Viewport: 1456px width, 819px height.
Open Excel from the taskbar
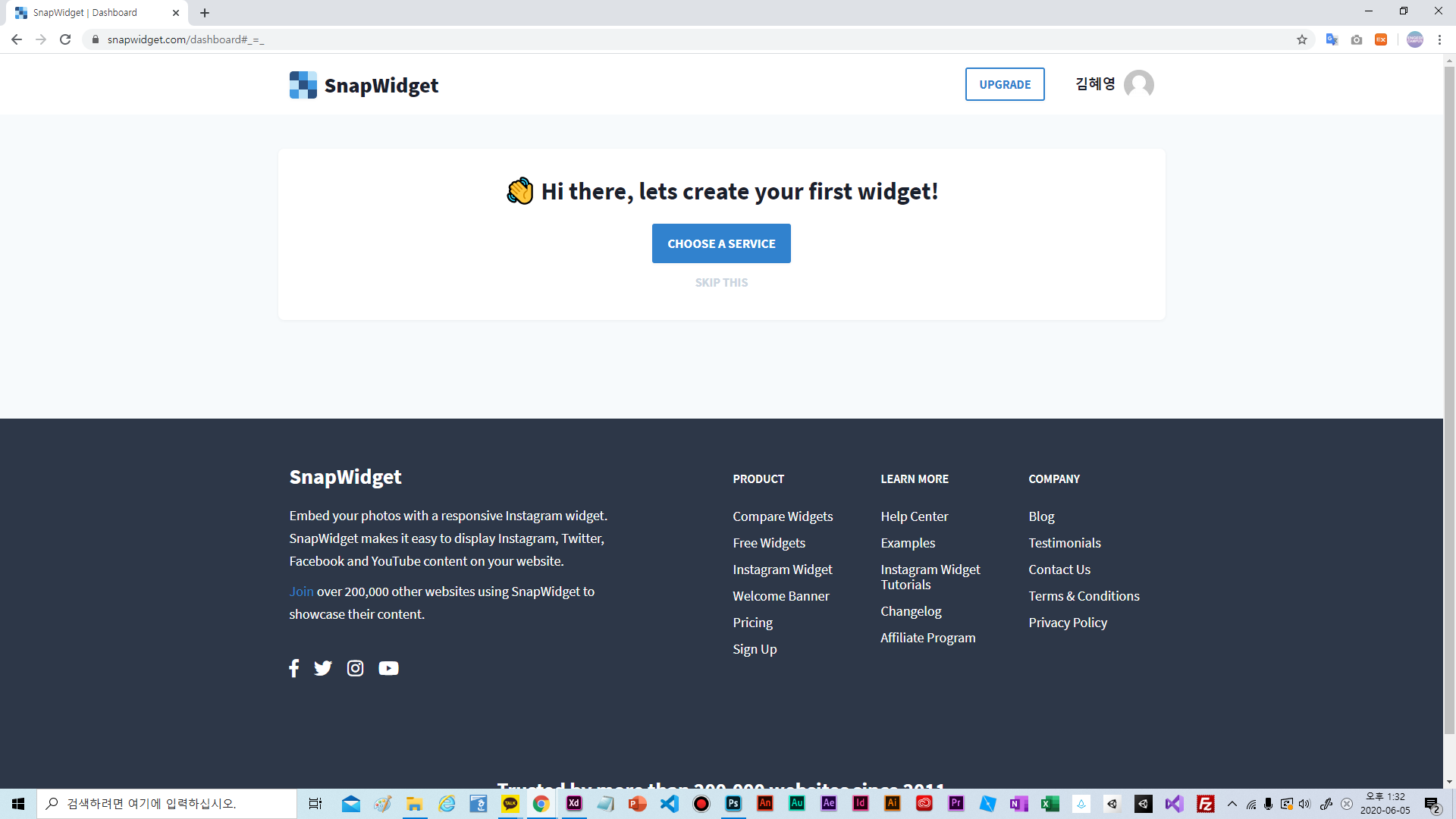[x=1050, y=803]
